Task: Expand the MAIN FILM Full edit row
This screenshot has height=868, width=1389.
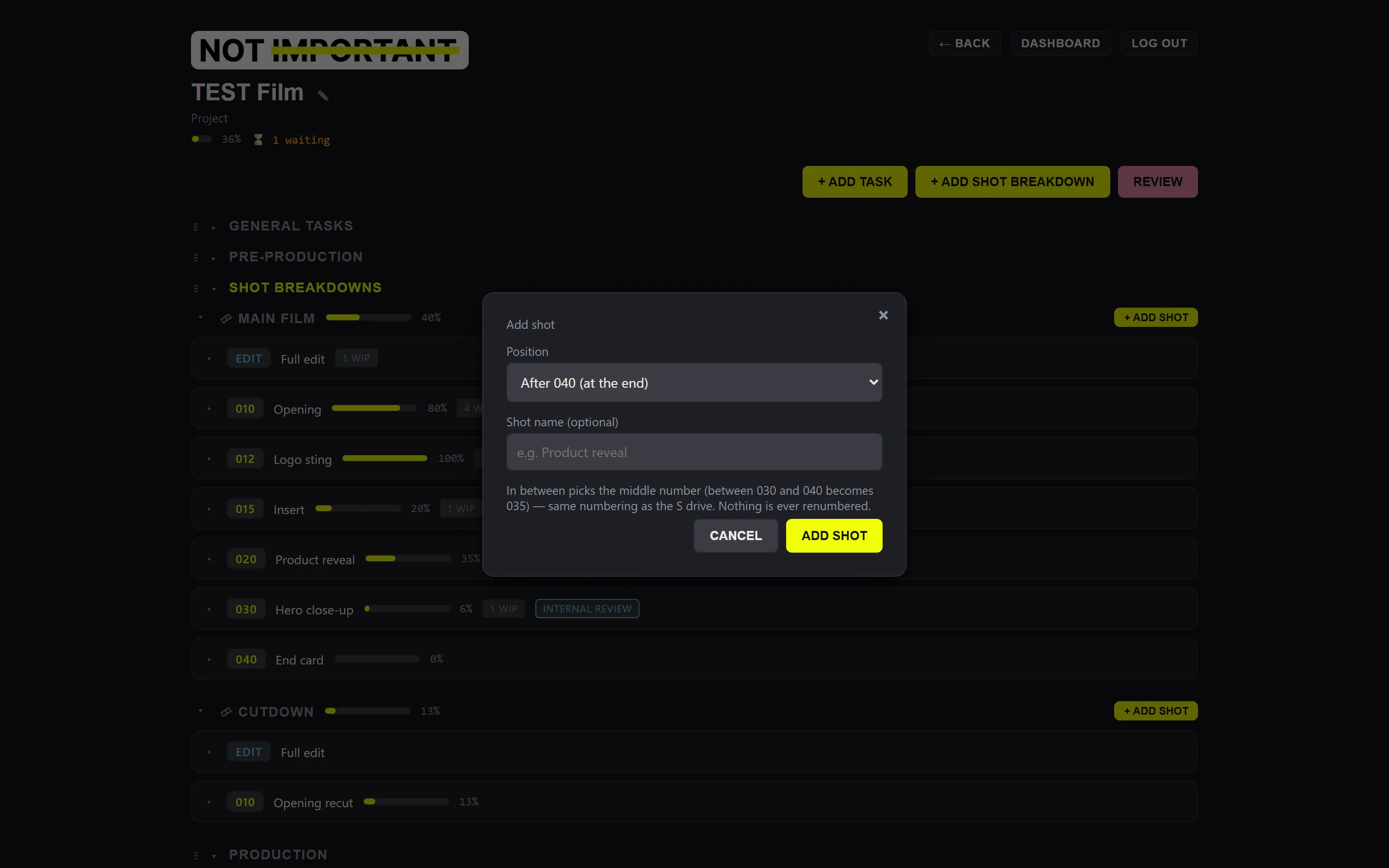Action: point(209,358)
